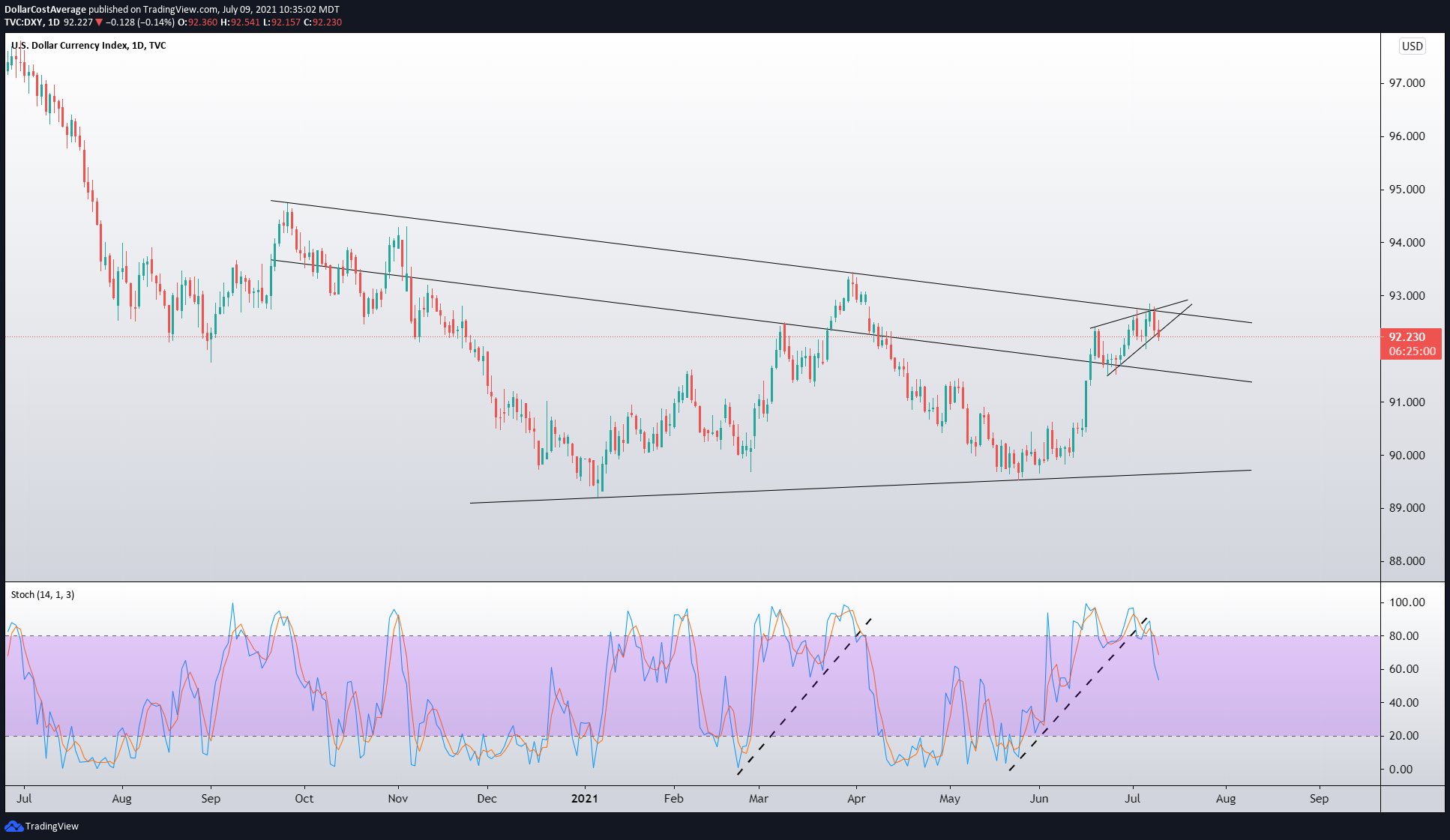Click the 0.00 level on Stoch scale
Screen dimensions: 1450x840
(x=1401, y=769)
